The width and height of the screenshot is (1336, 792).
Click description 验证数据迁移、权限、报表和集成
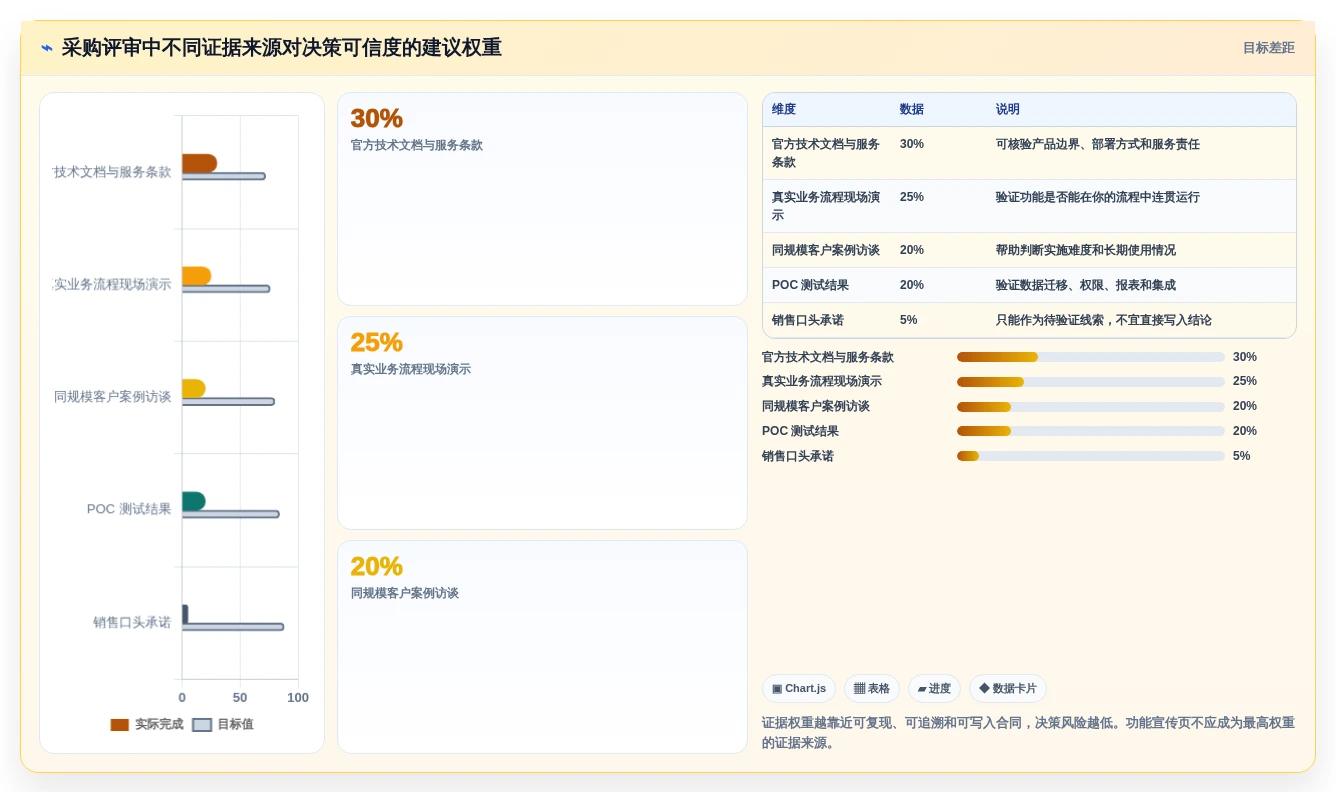[x=1086, y=285]
